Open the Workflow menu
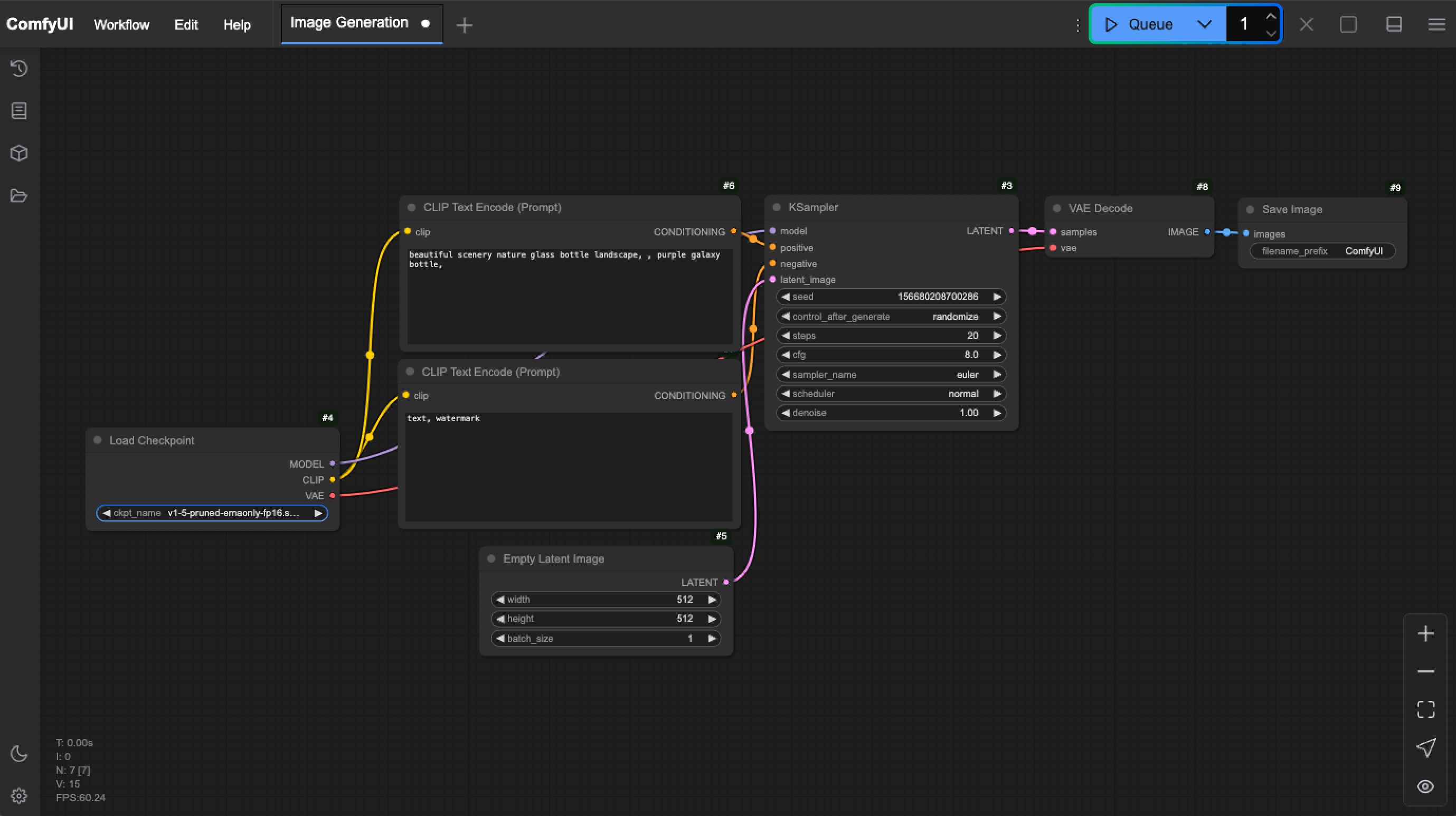The width and height of the screenshot is (1456, 816). pyautogui.click(x=121, y=25)
